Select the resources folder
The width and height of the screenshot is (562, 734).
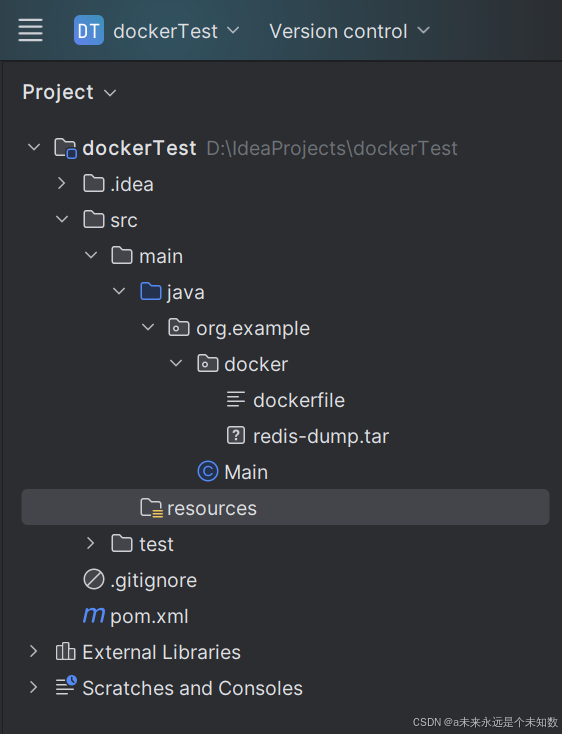coord(285,507)
